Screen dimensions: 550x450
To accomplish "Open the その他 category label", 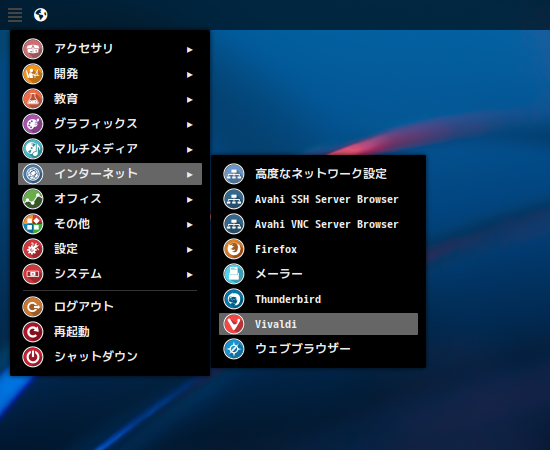I will (72, 224).
